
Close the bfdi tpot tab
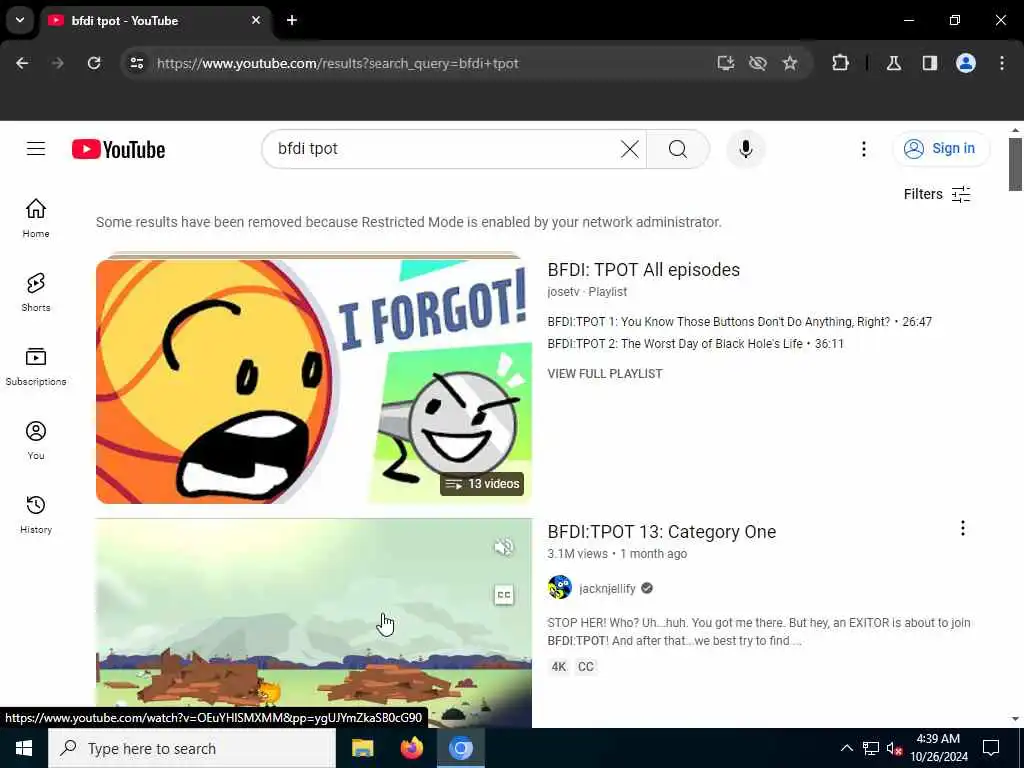click(x=256, y=20)
